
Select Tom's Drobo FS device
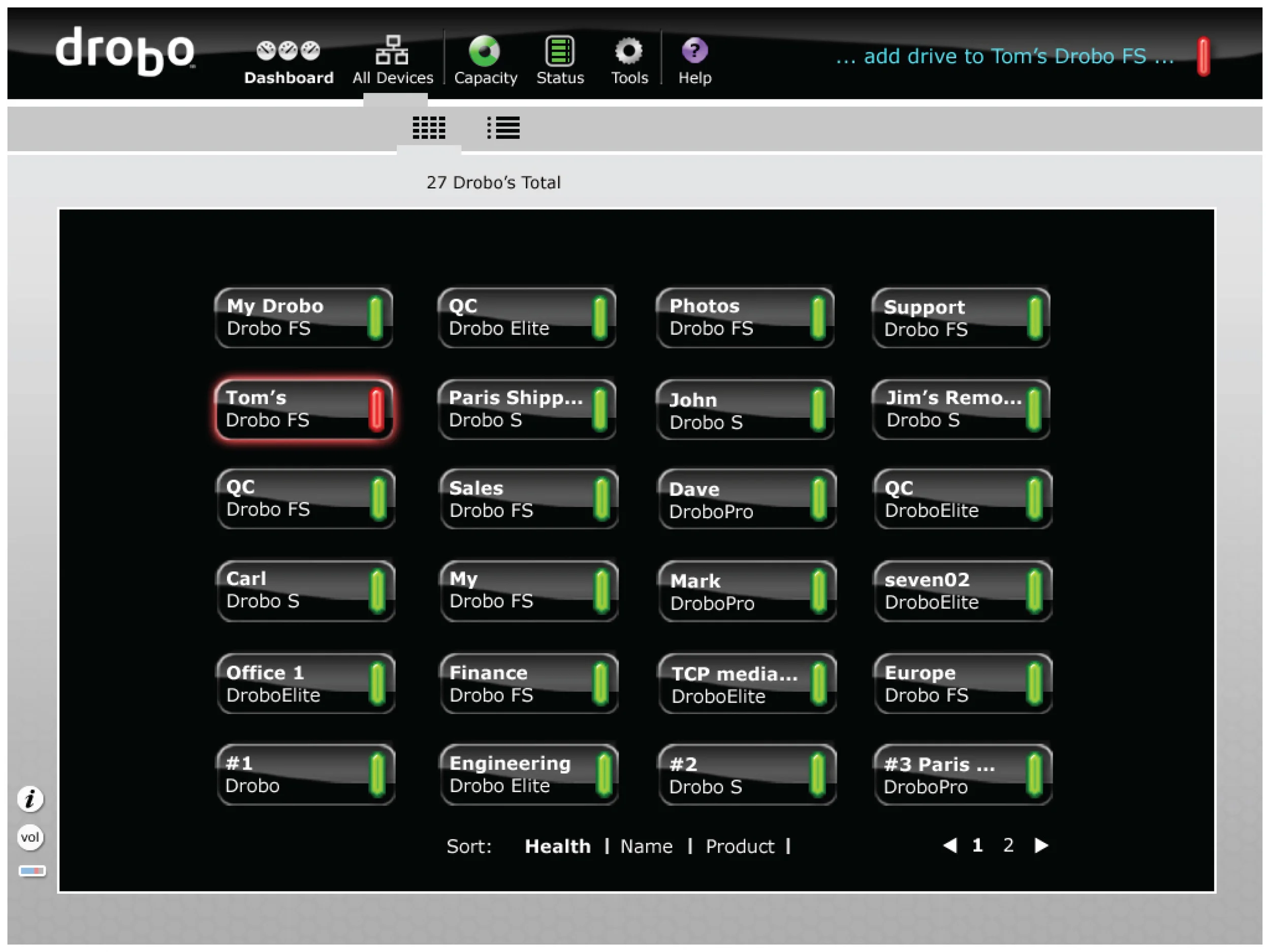tap(304, 409)
